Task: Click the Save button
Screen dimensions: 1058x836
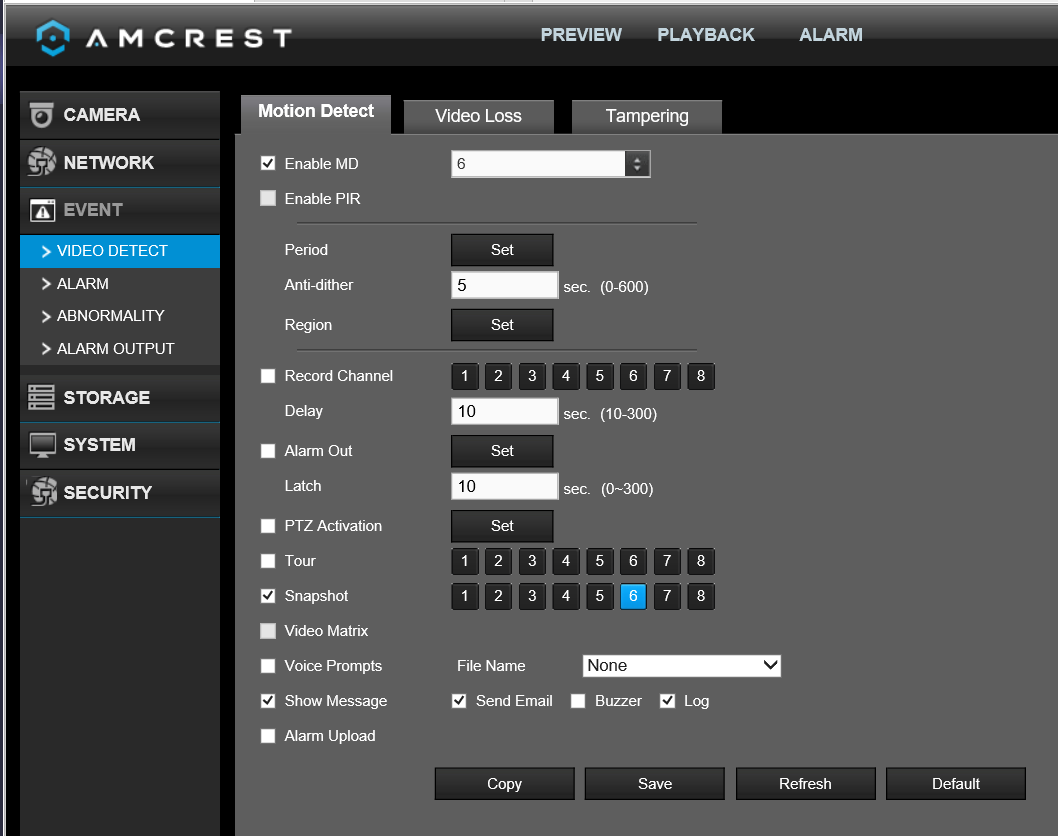Action: click(655, 783)
